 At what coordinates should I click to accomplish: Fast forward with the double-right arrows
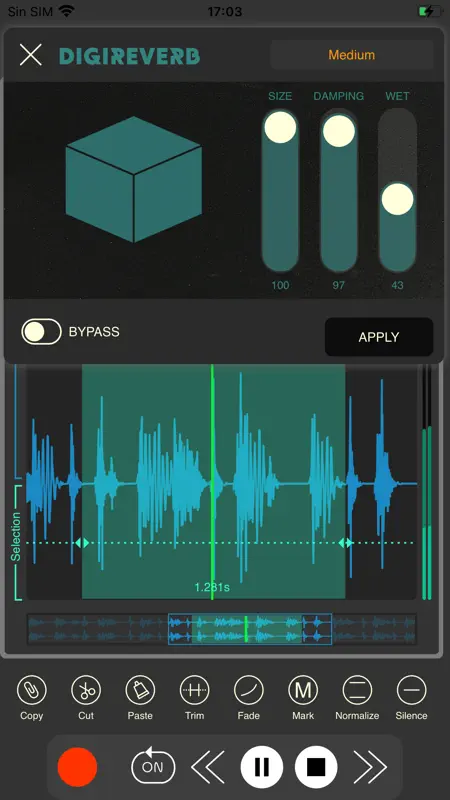[x=370, y=767]
